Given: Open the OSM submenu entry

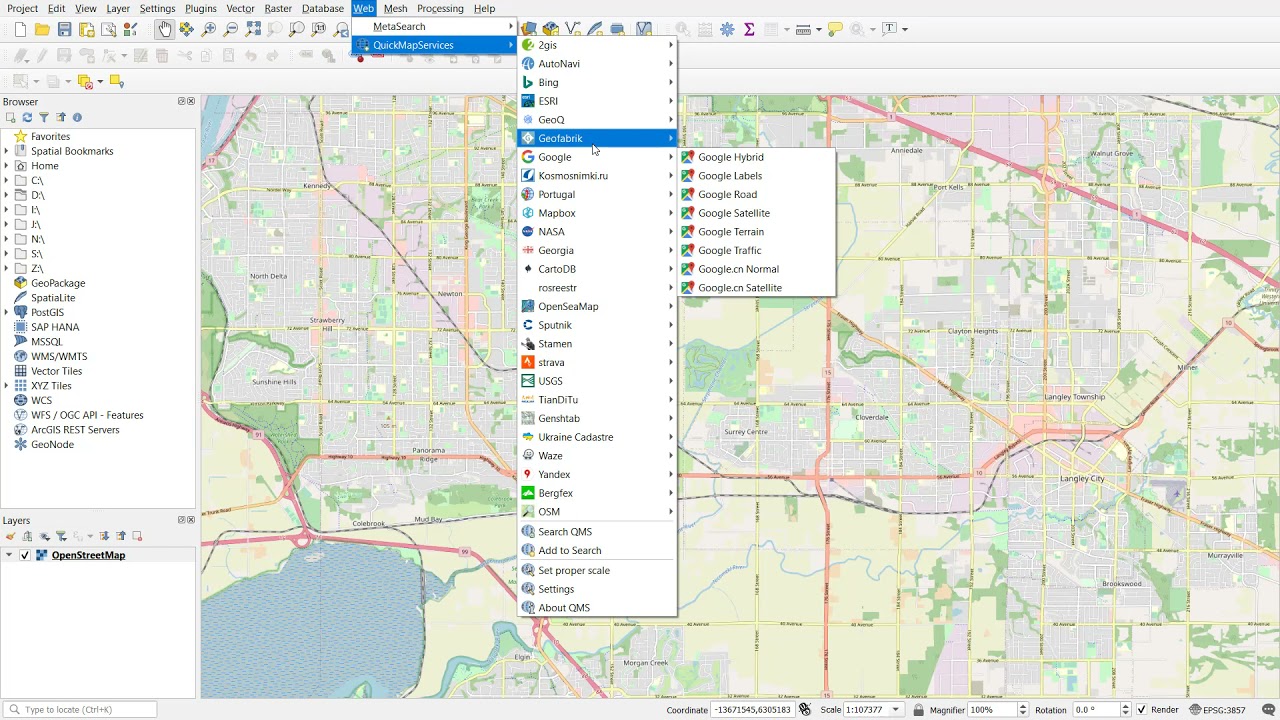Looking at the screenshot, I should 597,512.
